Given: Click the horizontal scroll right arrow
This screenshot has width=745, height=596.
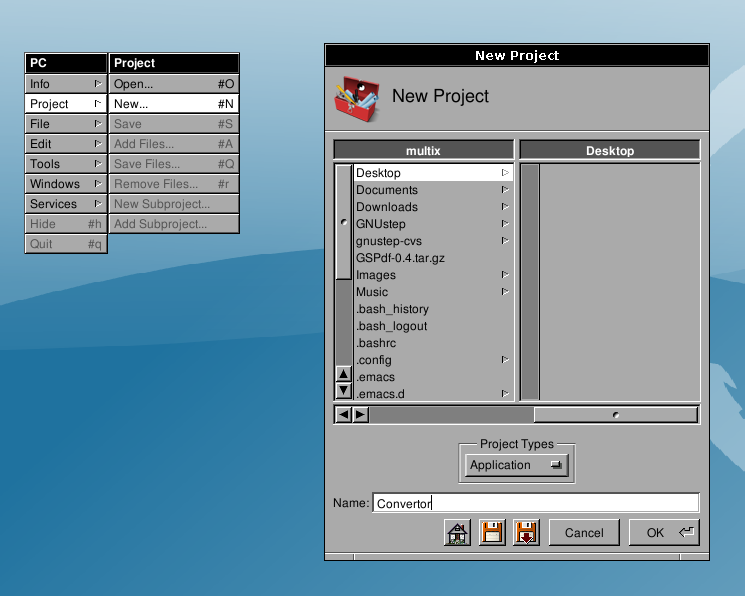Looking at the screenshot, I should [361, 415].
